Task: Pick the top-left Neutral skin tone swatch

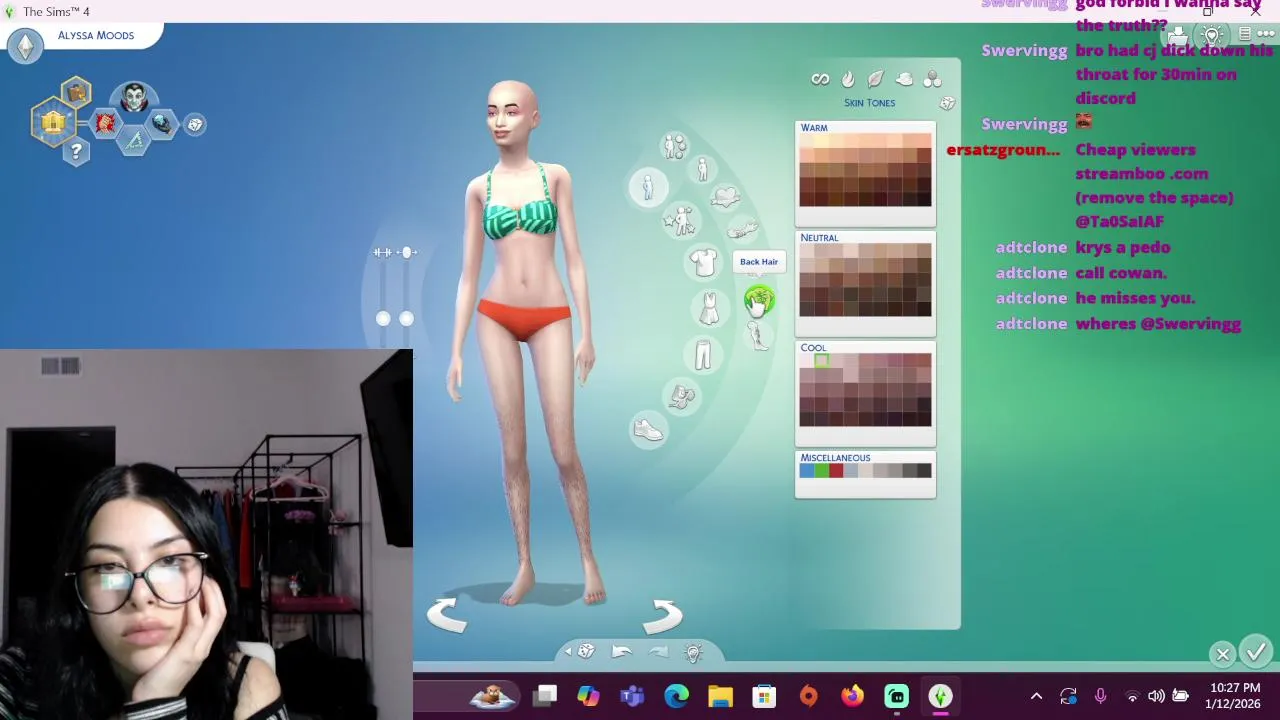Action: point(807,250)
